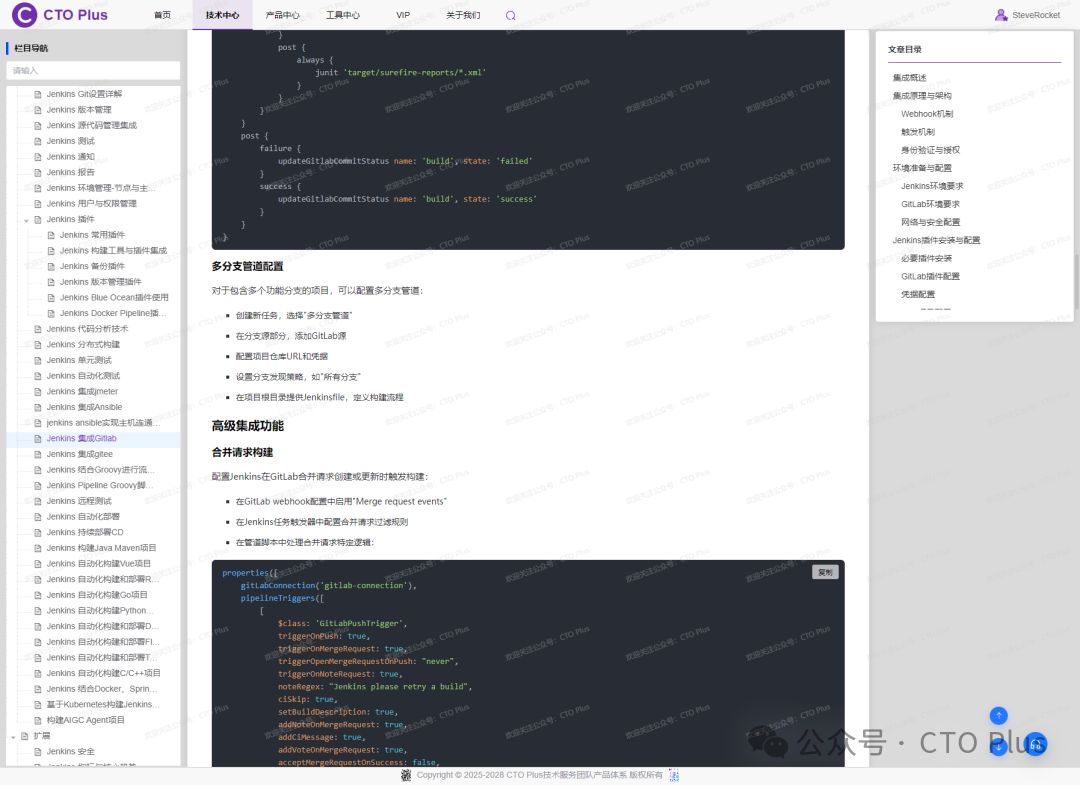Click the SteveRocket user avatar icon
Image resolution: width=1080 pixels, height=785 pixels.
pos(1001,15)
